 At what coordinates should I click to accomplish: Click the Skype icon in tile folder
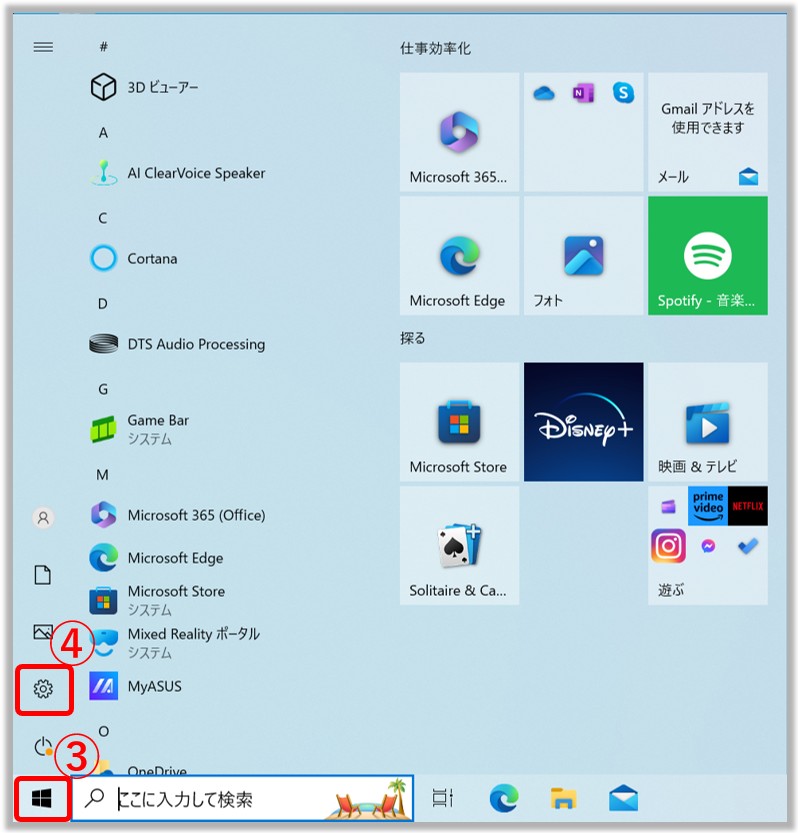[x=623, y=93]
